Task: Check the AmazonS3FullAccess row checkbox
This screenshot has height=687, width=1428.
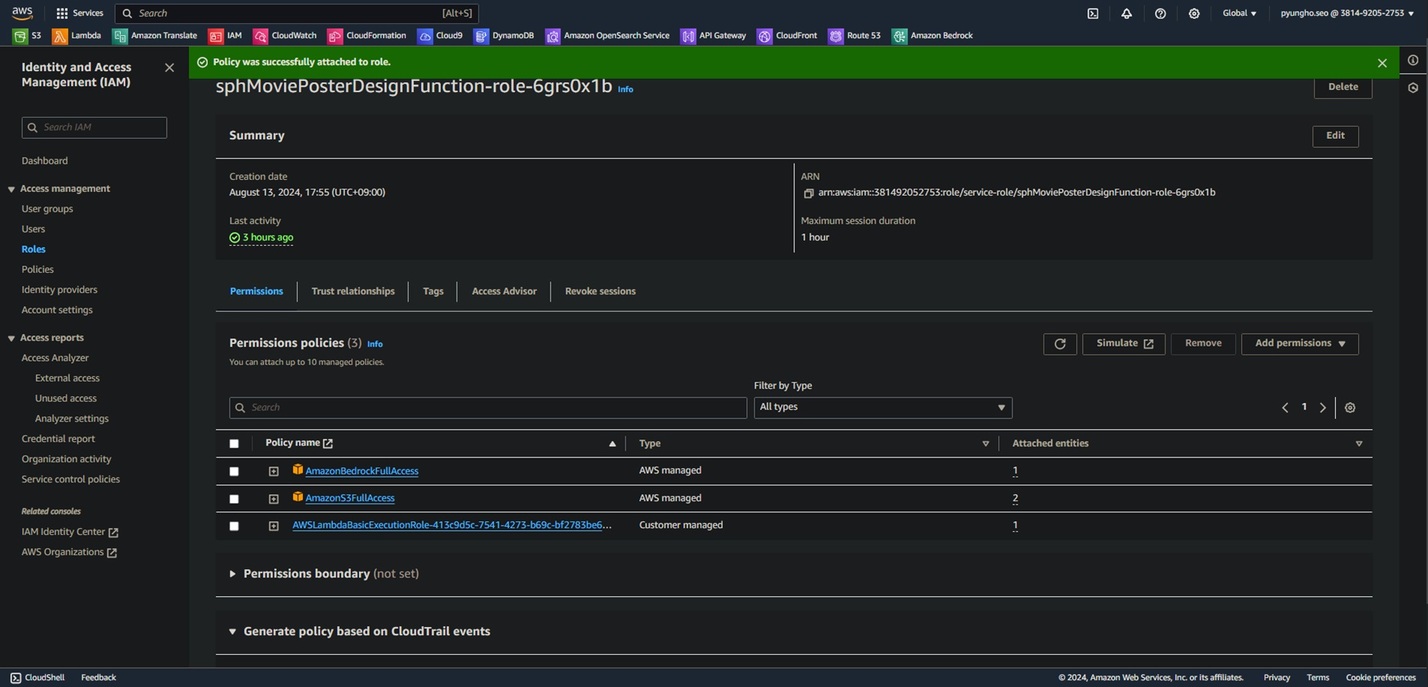Action: [x=234, y=499]
